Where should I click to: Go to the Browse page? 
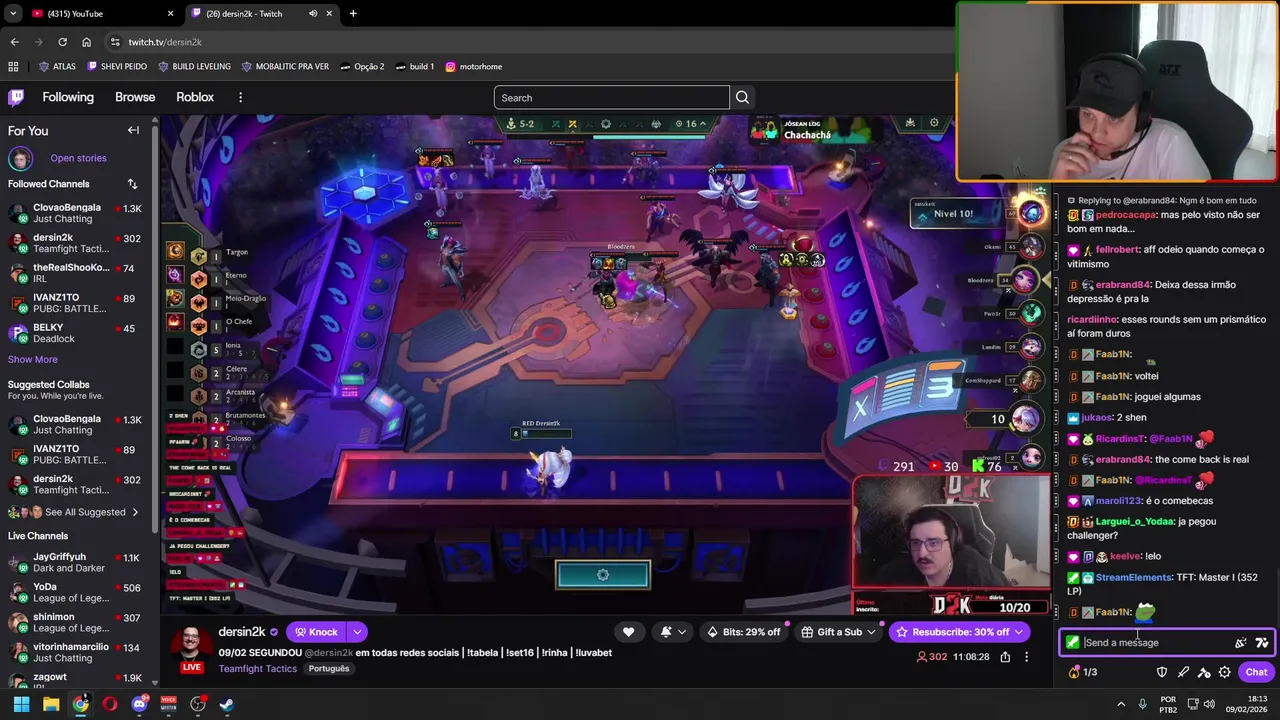point(135,97)
